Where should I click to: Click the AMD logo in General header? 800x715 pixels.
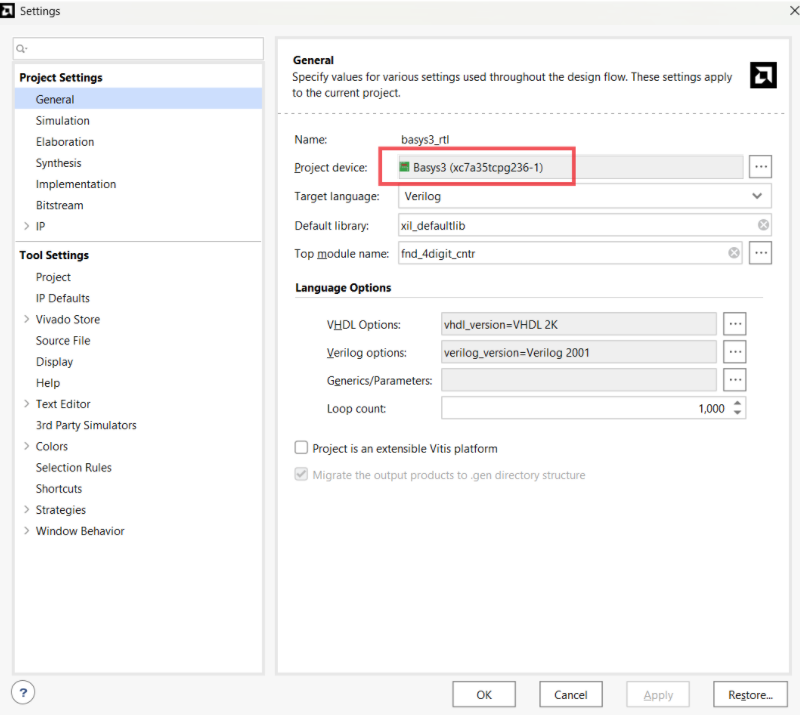[763, 75]
